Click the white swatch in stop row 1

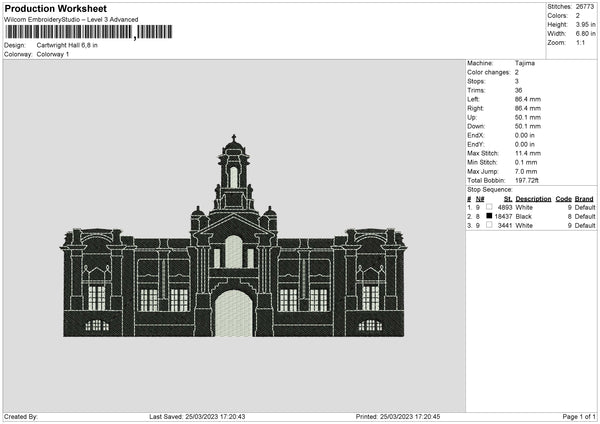point(490,207)
